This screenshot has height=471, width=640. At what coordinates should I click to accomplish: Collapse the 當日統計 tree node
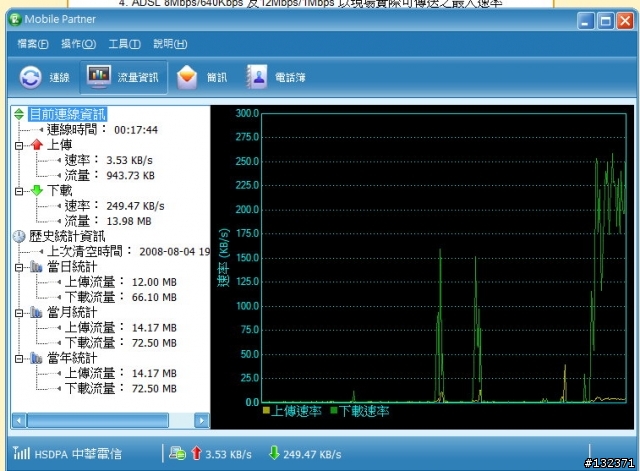19,268
